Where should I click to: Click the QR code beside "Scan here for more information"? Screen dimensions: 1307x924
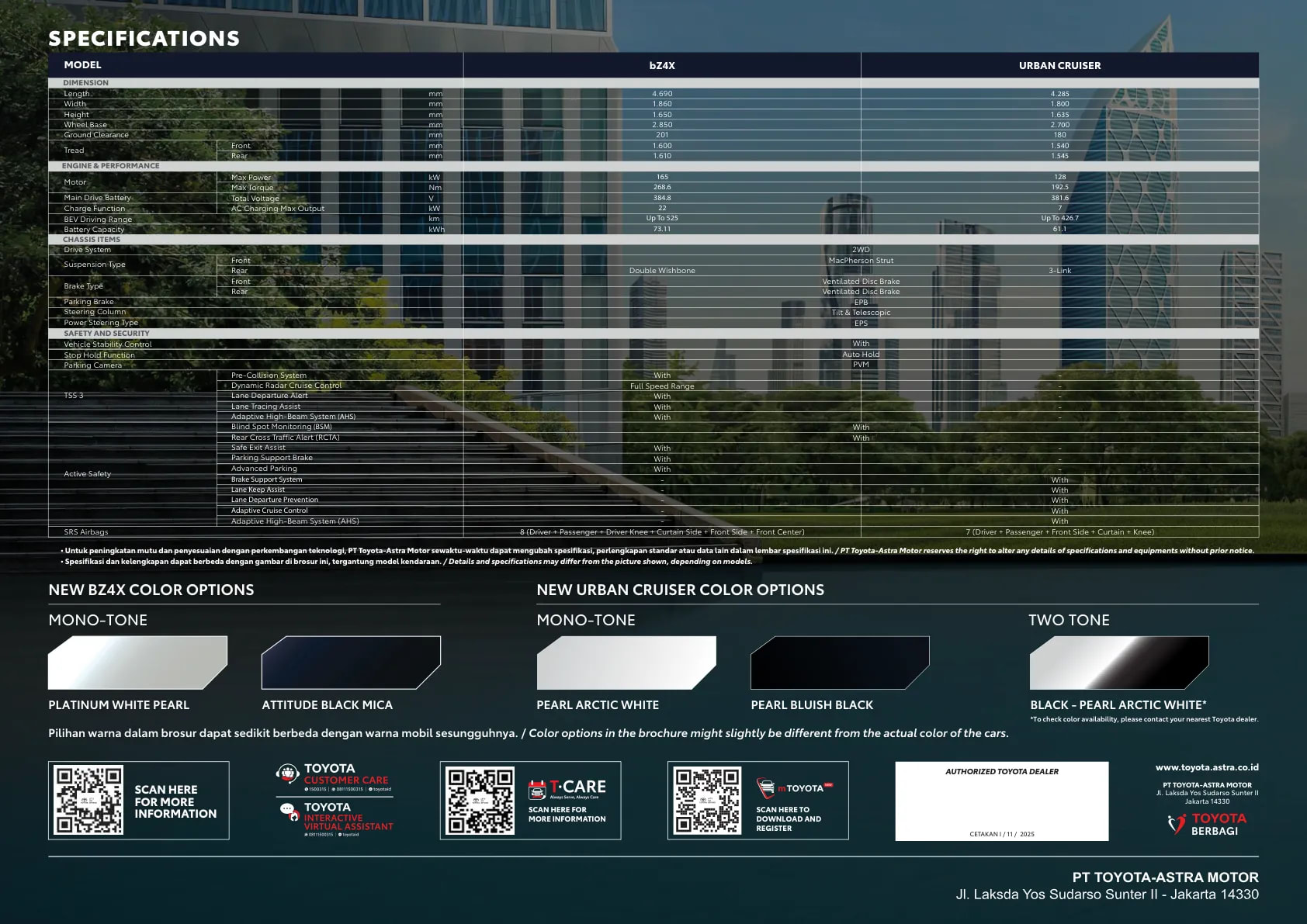(88, 800)
